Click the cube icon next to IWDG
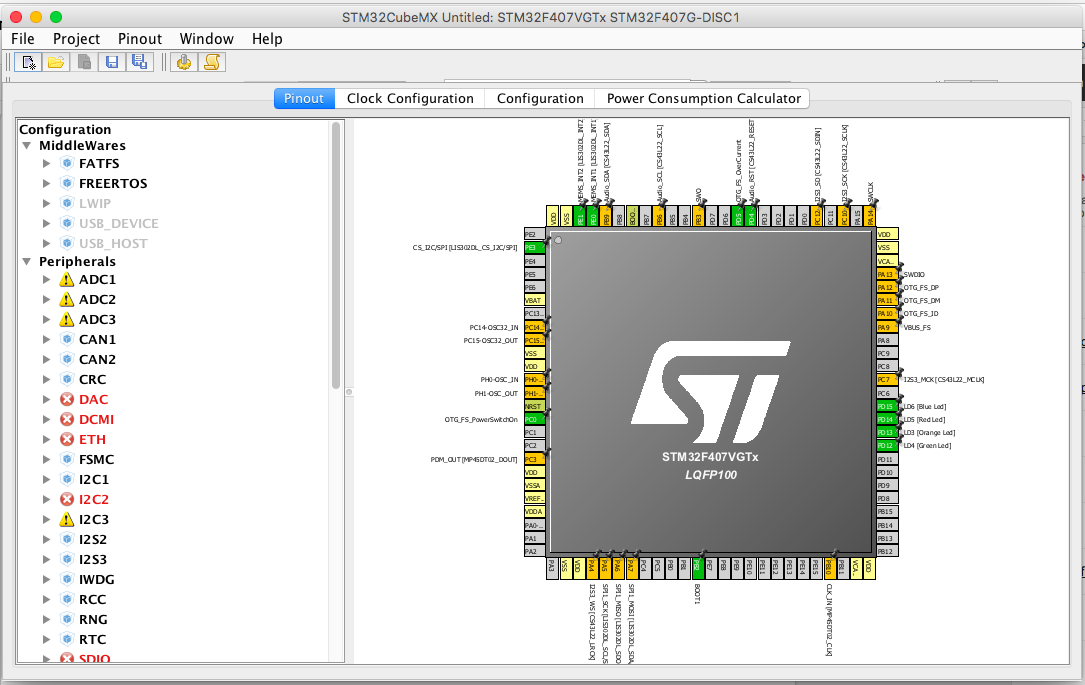The height and width of the screenshot is (685, 1085). (x=66, y=580)
